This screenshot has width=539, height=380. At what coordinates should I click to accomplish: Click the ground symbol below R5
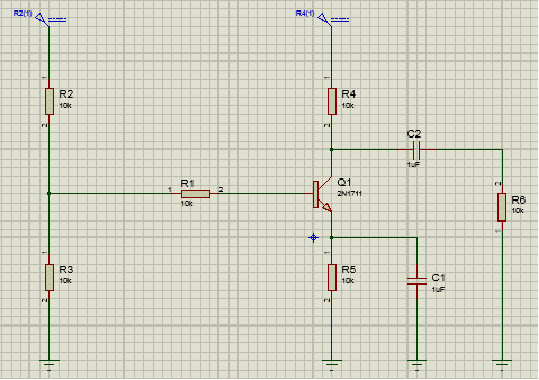[x=332, y=365]
